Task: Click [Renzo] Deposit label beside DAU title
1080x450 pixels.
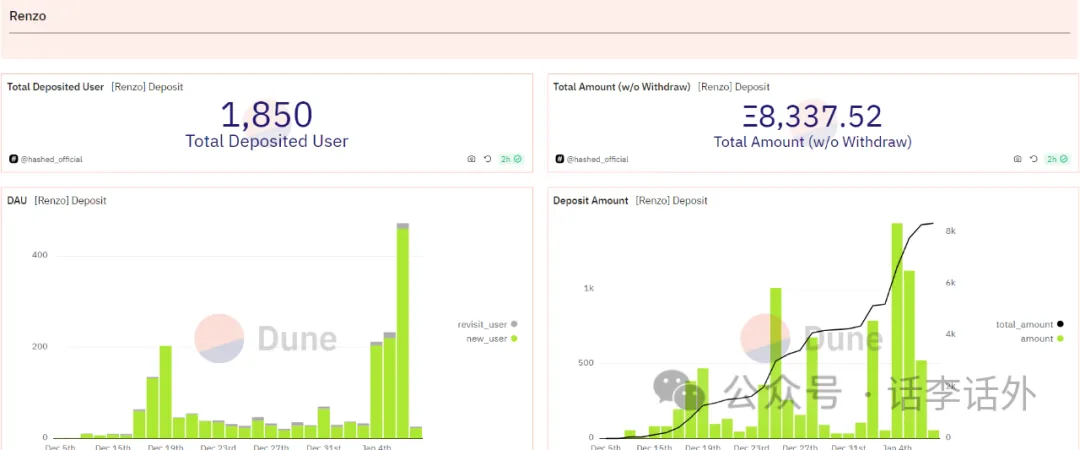Action: coord(70,201)
